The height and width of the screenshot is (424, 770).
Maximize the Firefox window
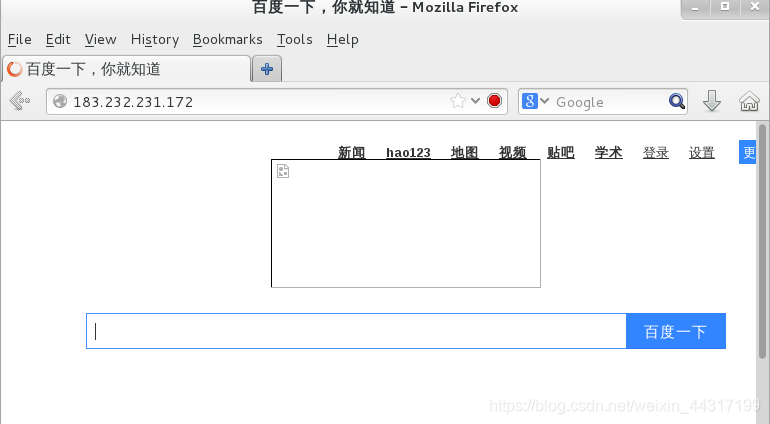coord(725,7)
